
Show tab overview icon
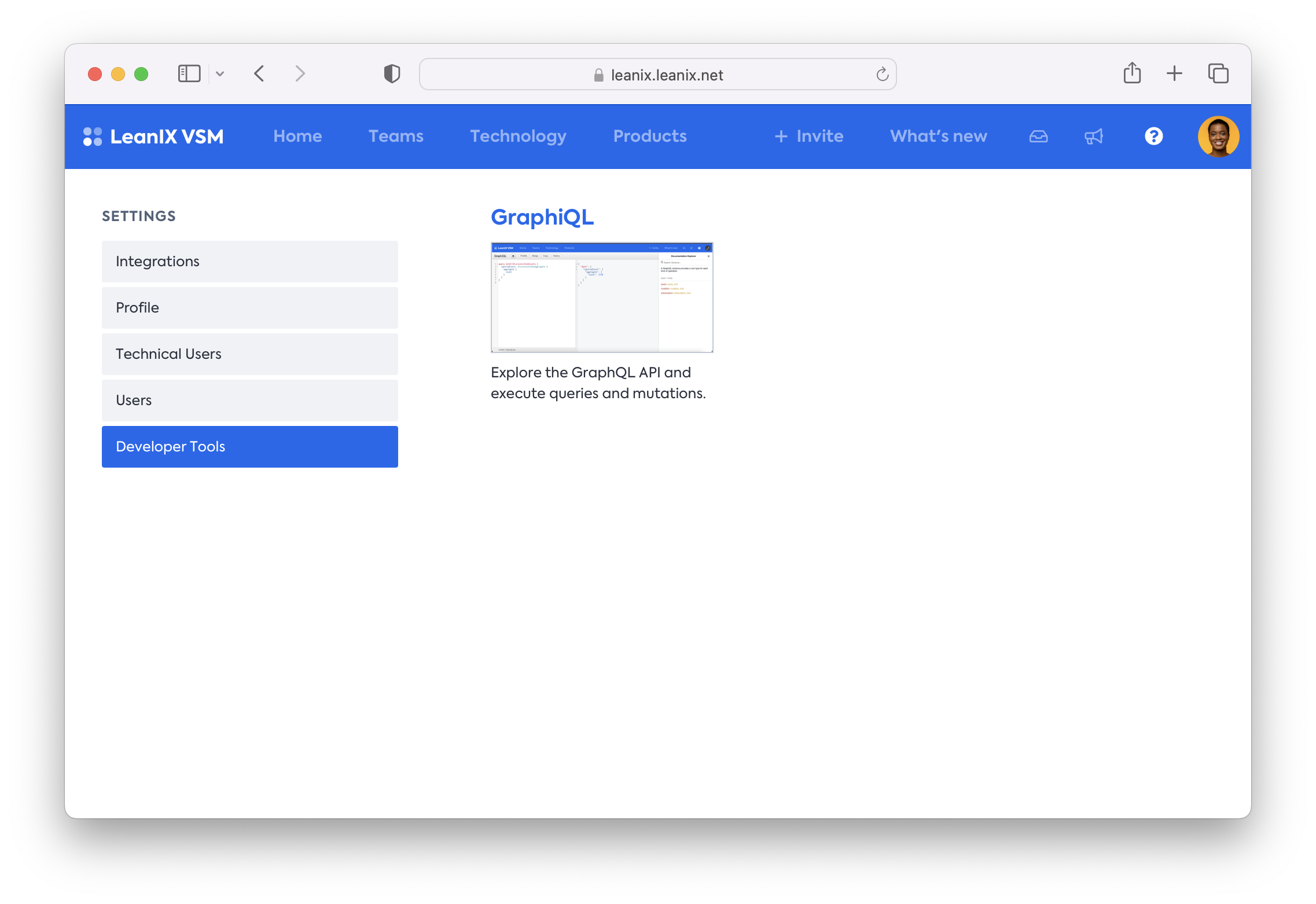click(1218, 74)
